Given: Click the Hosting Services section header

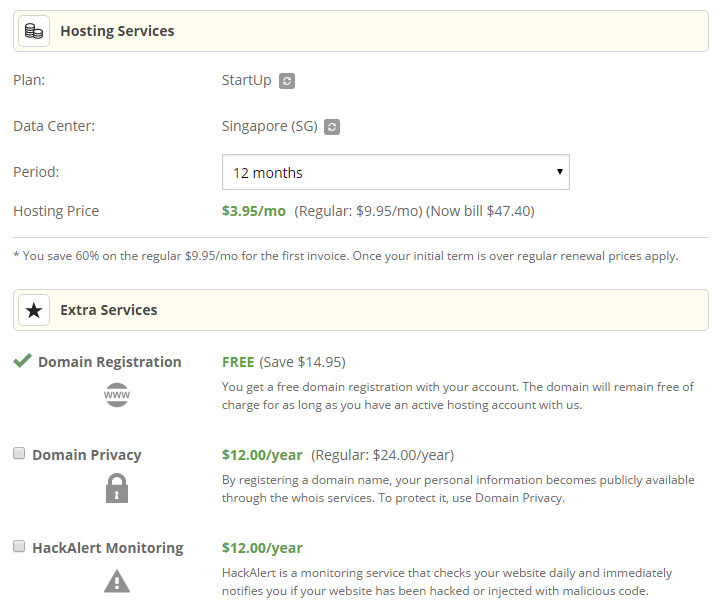Looking at the screenshot, I should click(117, 31).
